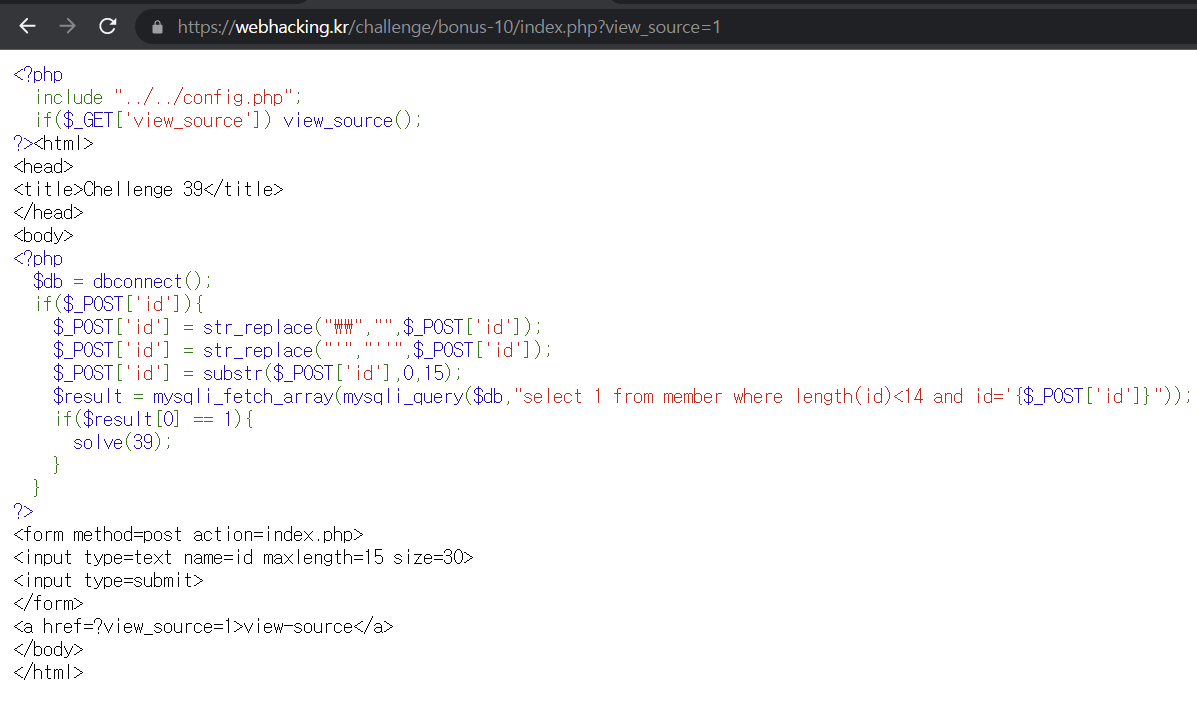Click the '<body>' tag line

coord(44,235)
